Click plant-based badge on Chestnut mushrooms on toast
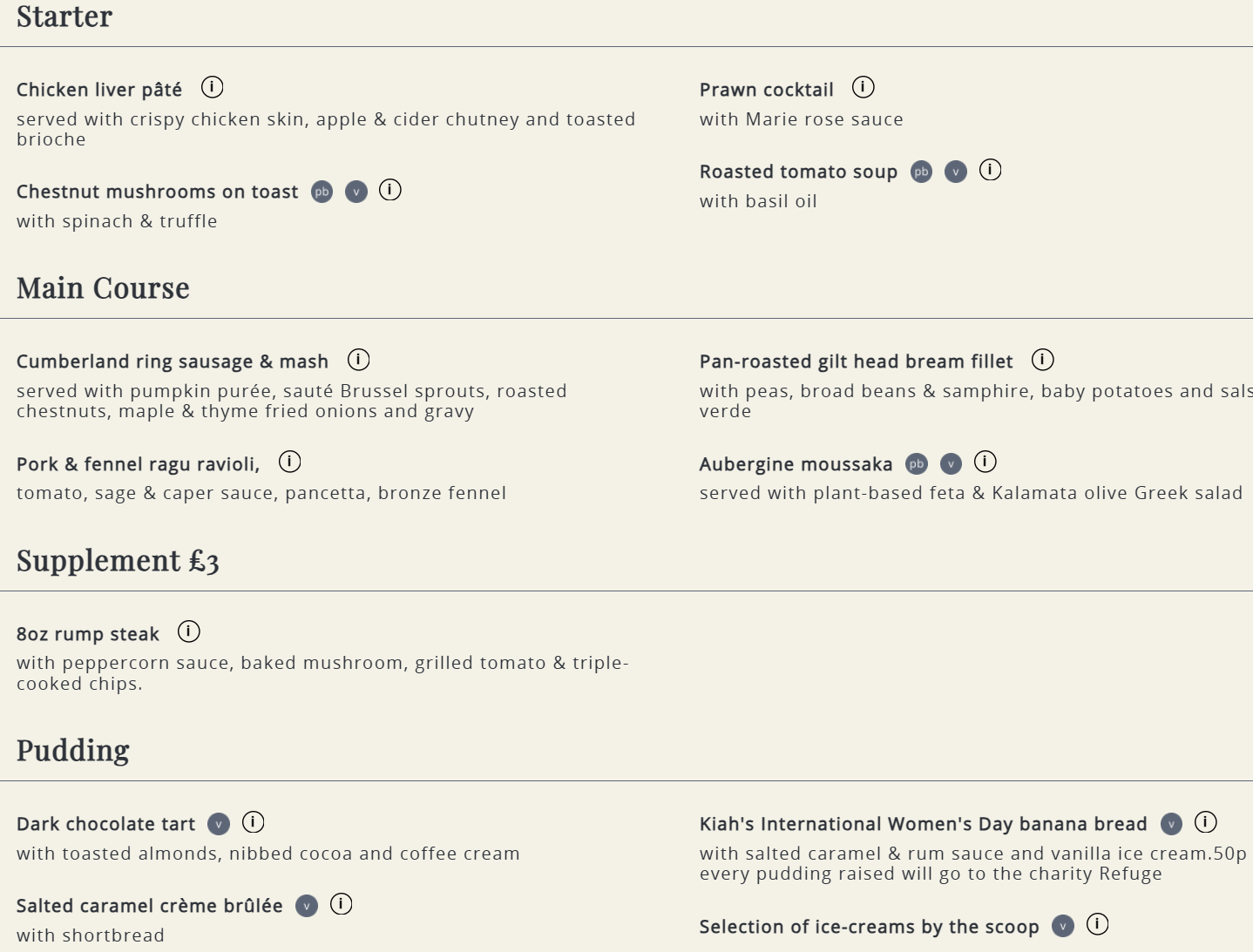Screen dimensions: 1253x952 coord(322,192)
